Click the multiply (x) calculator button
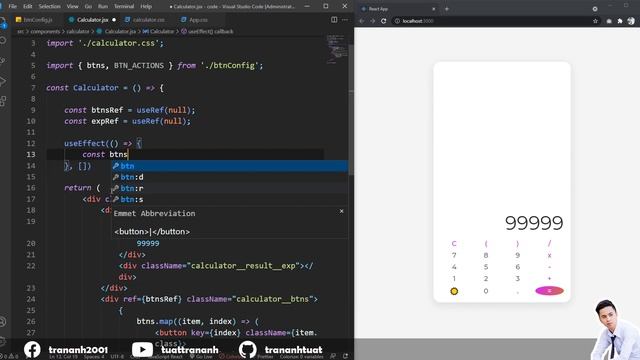The image size is (640, 360). [x=549, y=256]
